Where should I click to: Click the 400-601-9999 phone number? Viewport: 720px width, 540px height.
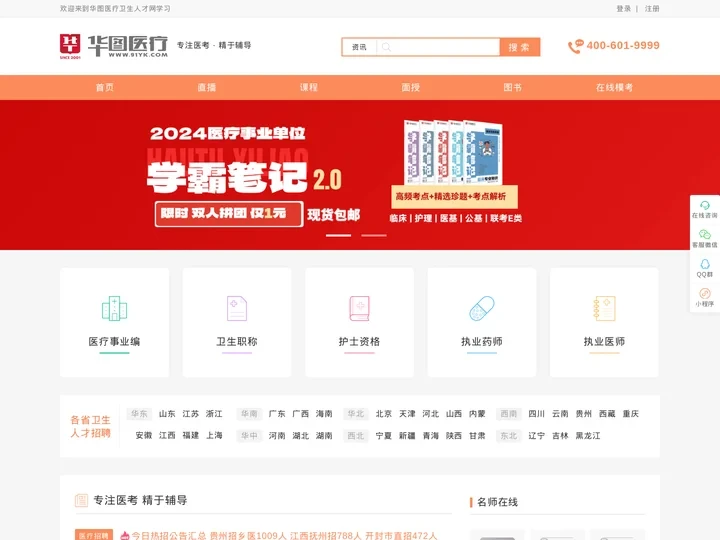(623, 45)
